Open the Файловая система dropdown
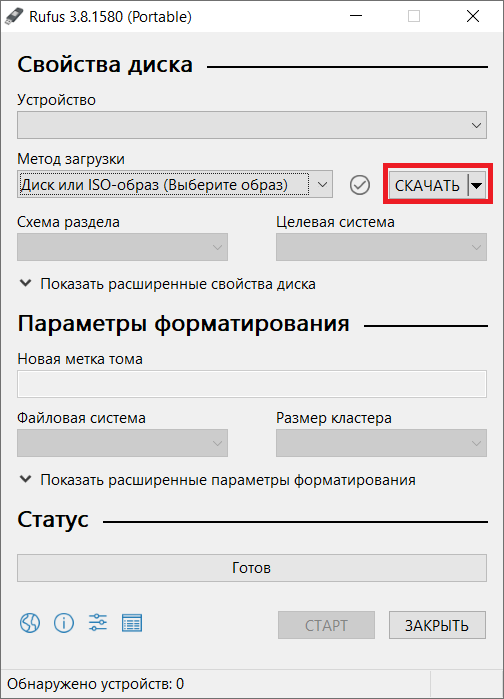Screen dimensions: 504x699 click(122, 443)
